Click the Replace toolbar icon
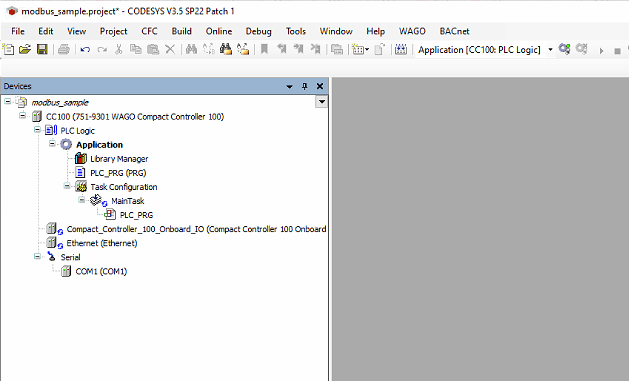629x381 pixels. pyautogui.click(x=209, y=49)
